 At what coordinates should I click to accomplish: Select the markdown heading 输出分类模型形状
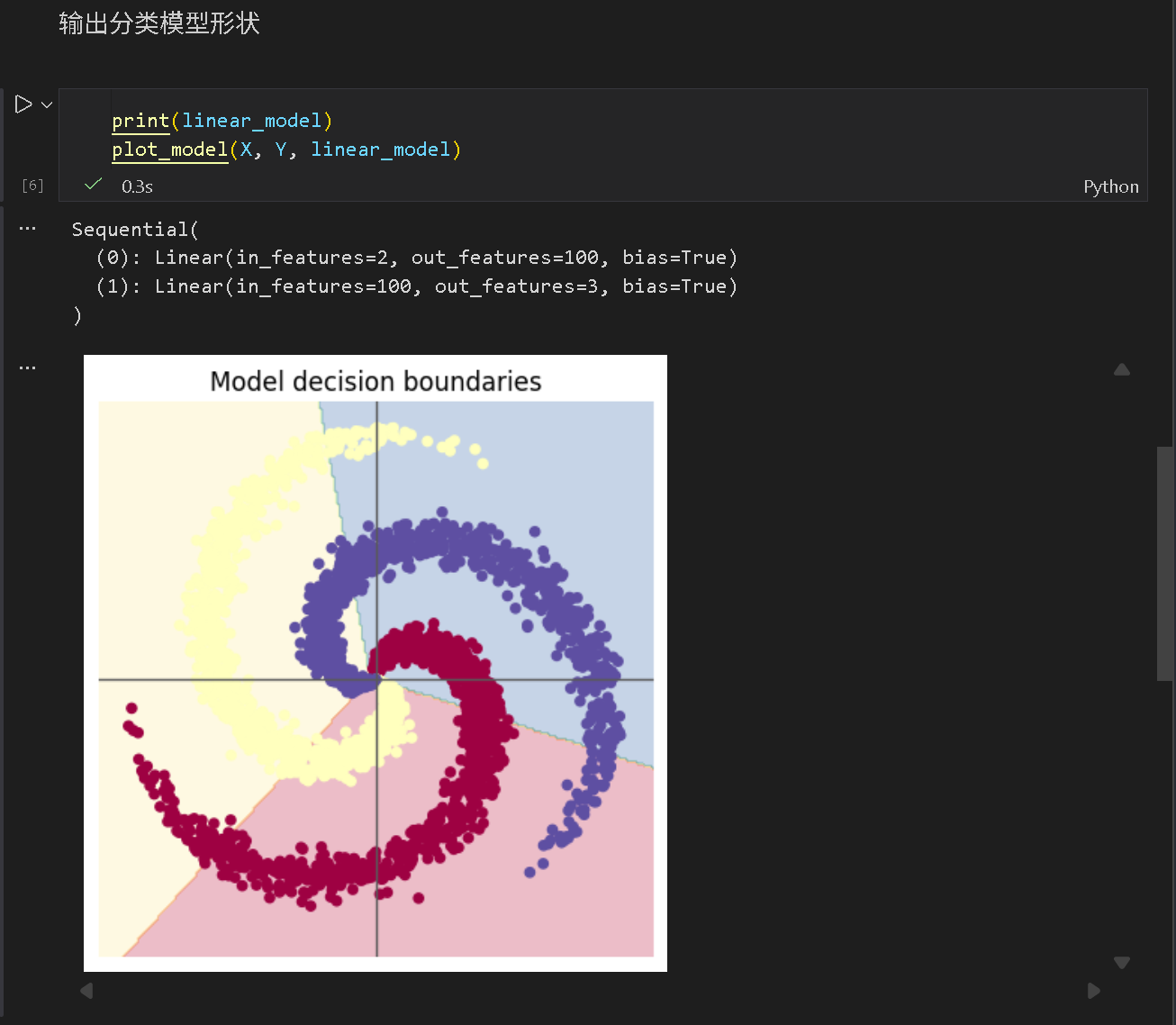tap(159, 23)
